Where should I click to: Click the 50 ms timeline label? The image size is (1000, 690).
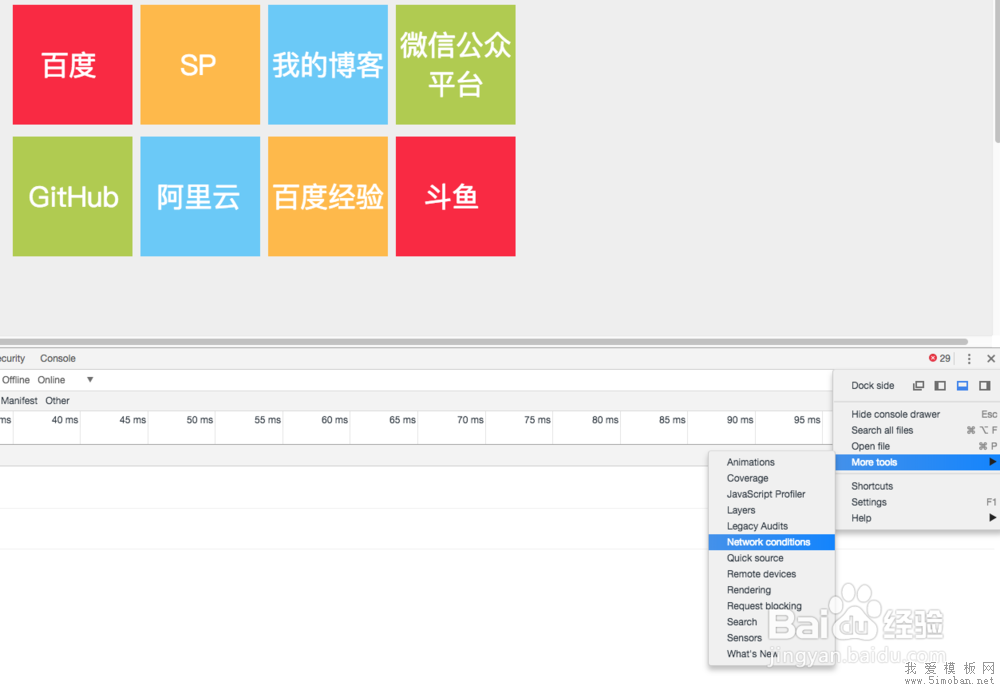tap(200, 420)
